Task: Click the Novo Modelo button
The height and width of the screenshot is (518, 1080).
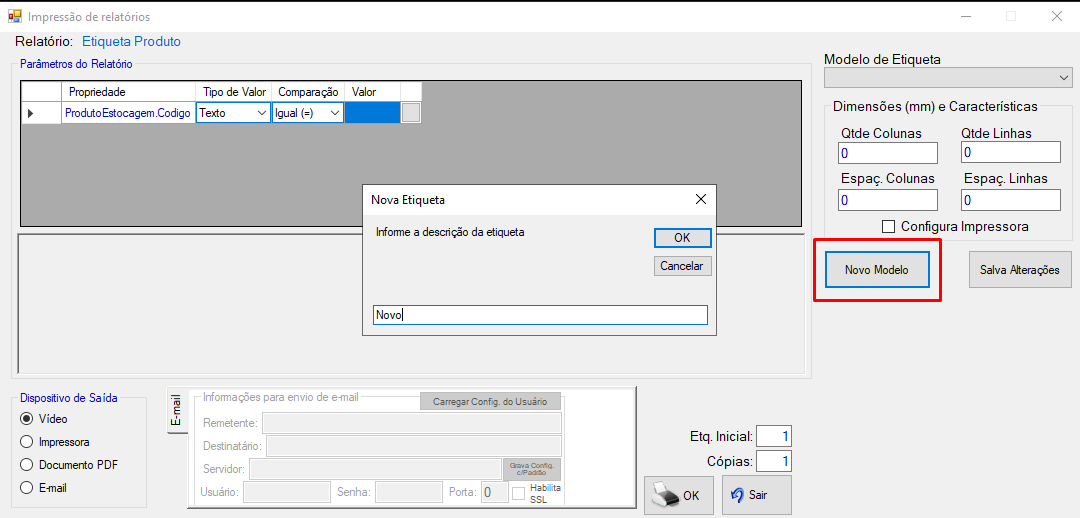Action: [877, 270]
